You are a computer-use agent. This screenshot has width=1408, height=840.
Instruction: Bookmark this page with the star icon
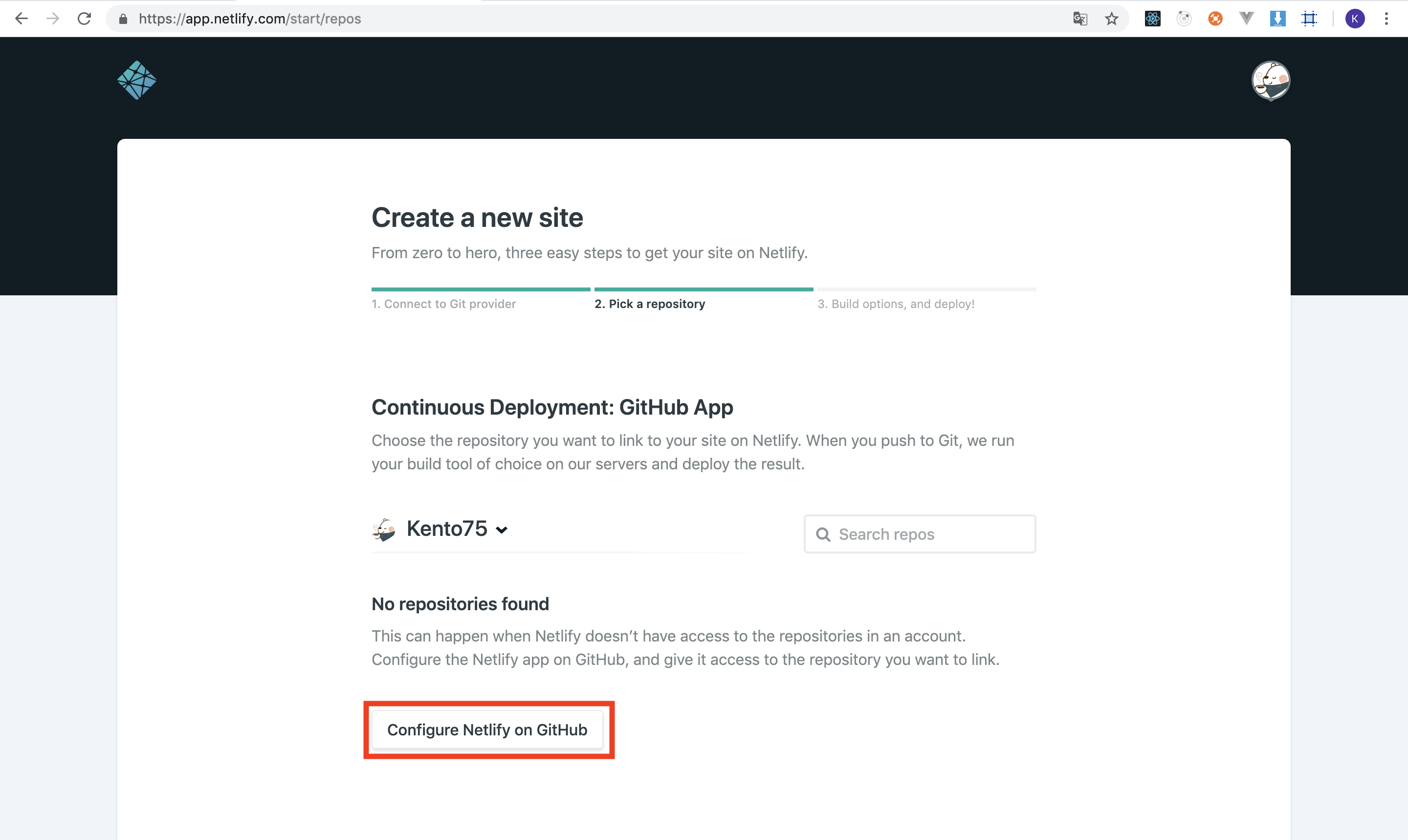(x=1111, y=19)
